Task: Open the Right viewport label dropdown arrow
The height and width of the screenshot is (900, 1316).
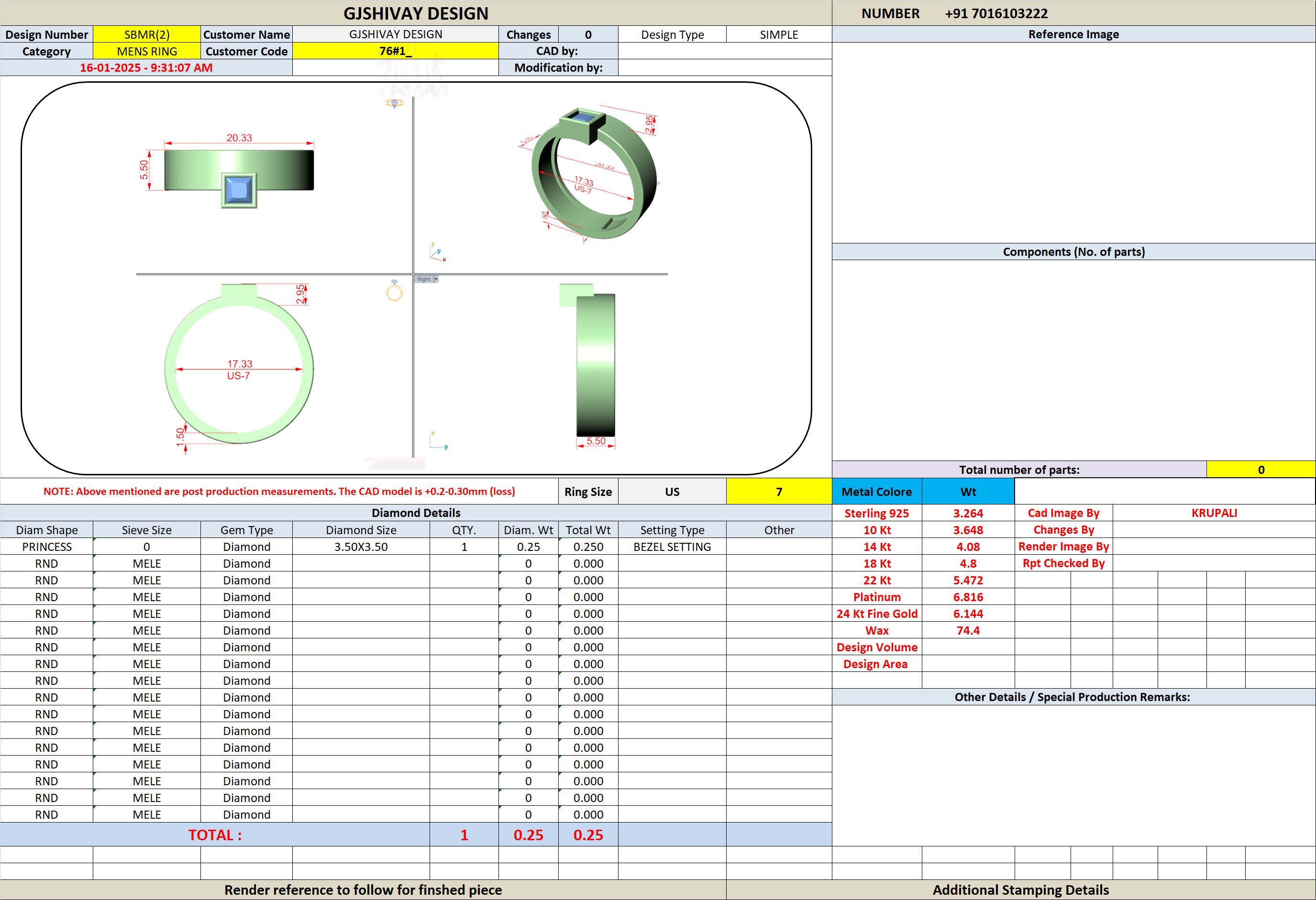Action: [x=435, y=279]
